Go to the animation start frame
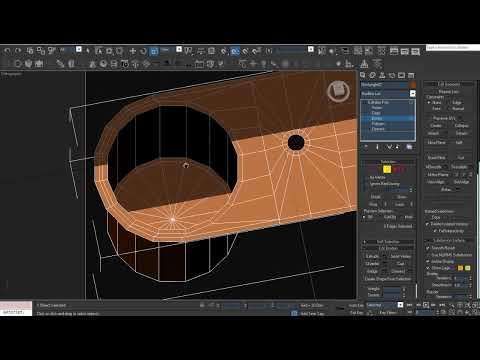This screenshot has width=480, height=360. pyautogui.click(x=410, y=305)
